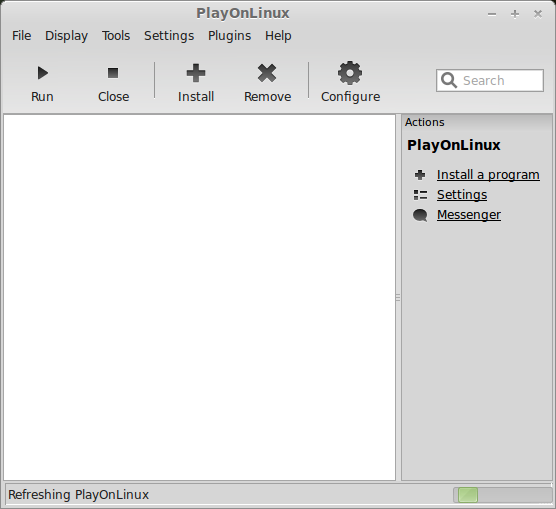
Task: Click the Configure gear icon
Action: point(350,73)
